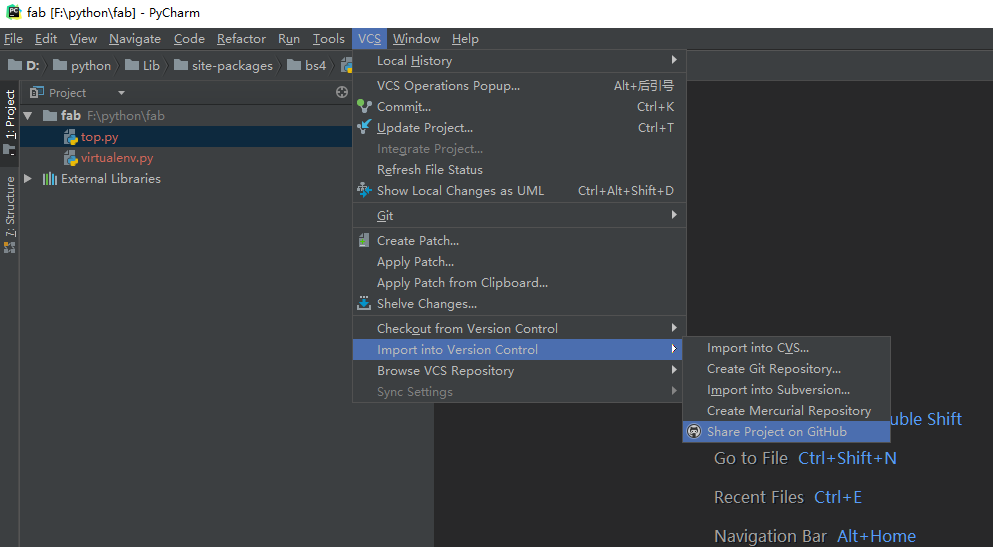The image size is (993, 547).
Task: Click the Update Project arrow icon
Action: [364, 127]
